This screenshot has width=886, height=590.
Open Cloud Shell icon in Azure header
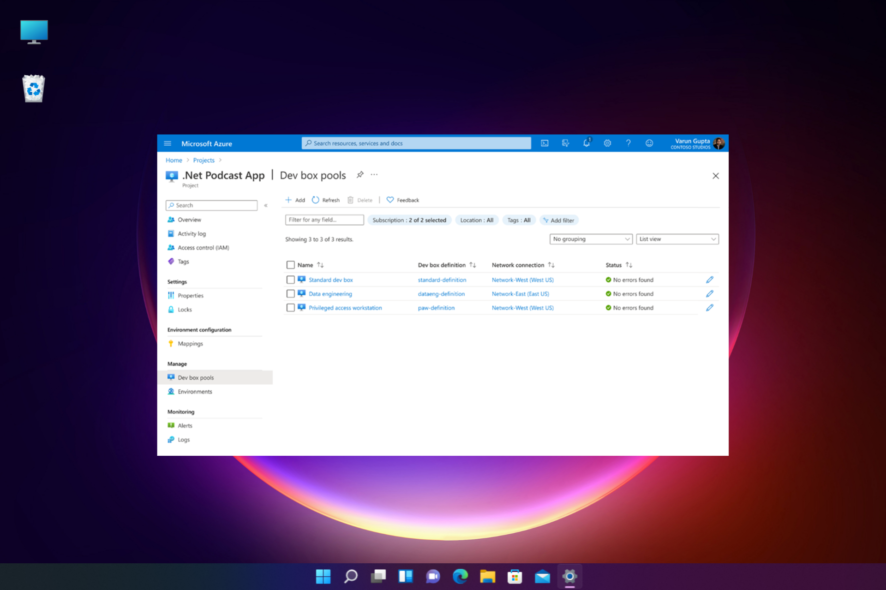point(545,144)
